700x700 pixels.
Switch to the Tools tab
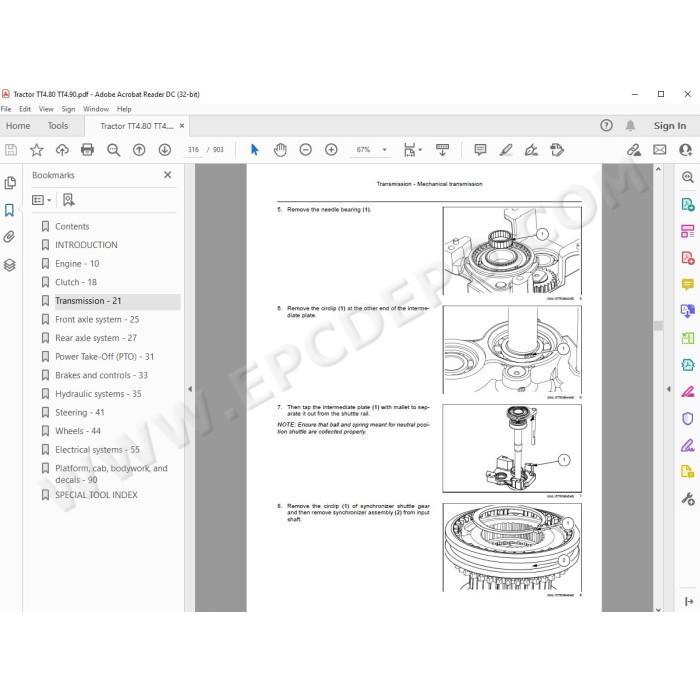pyautogui.click(x=58, y=126)
